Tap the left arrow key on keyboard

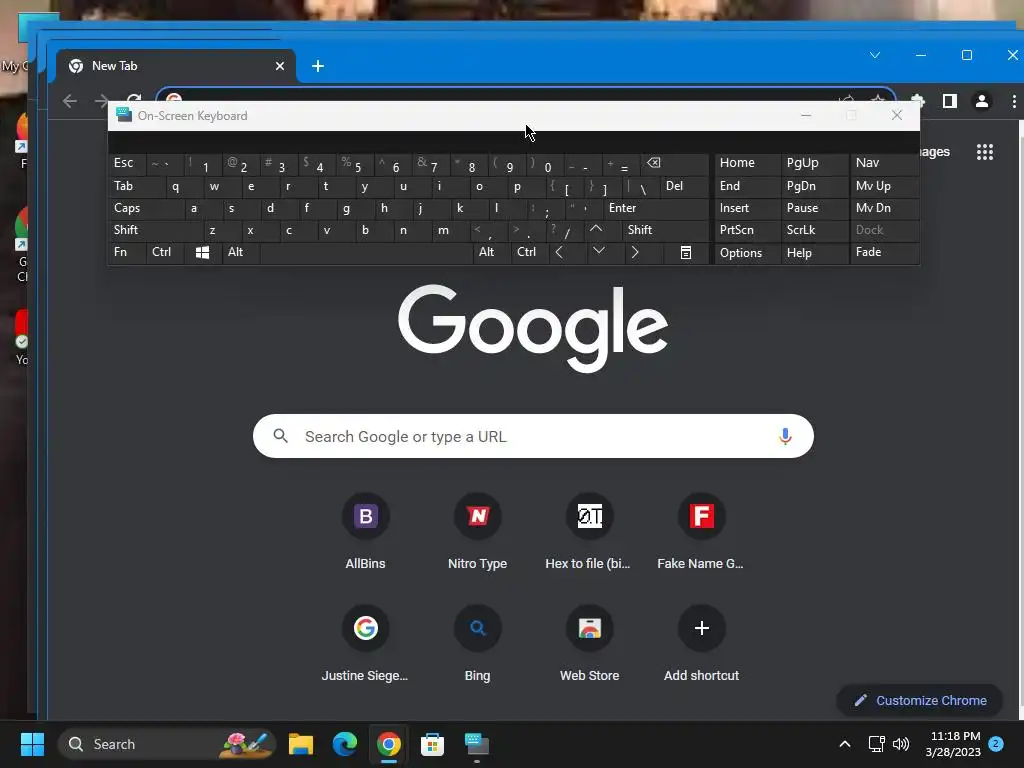[x=560, y=252]
